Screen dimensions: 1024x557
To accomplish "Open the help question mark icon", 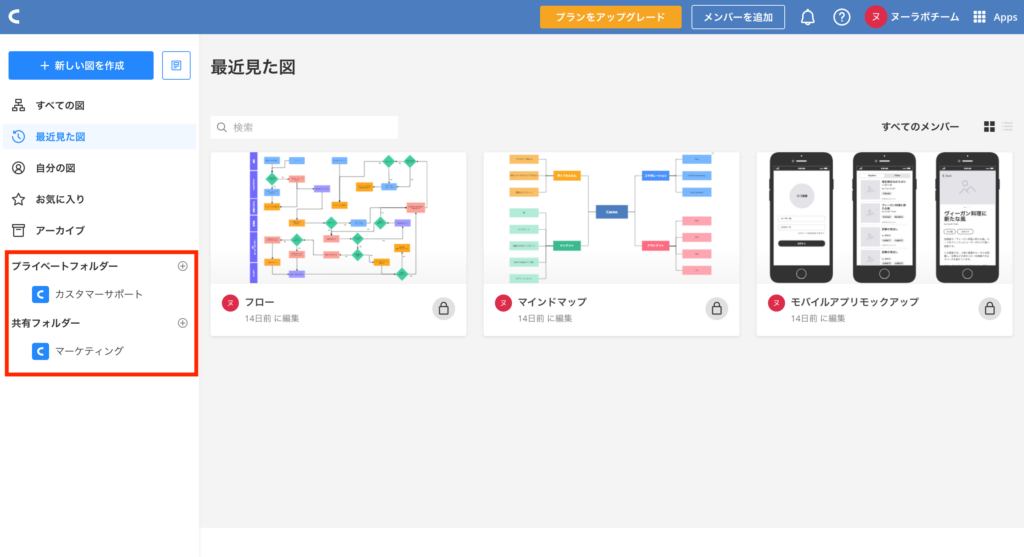I will (x=842, y=17).
